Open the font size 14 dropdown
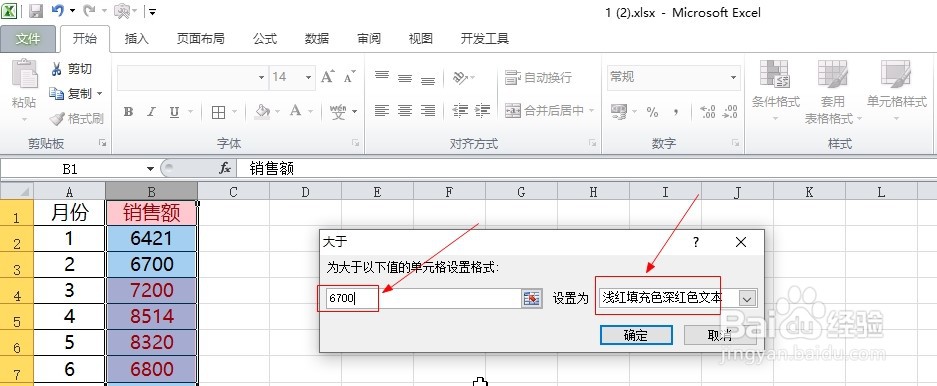This screenshot has width=937, height=386. 308,77
